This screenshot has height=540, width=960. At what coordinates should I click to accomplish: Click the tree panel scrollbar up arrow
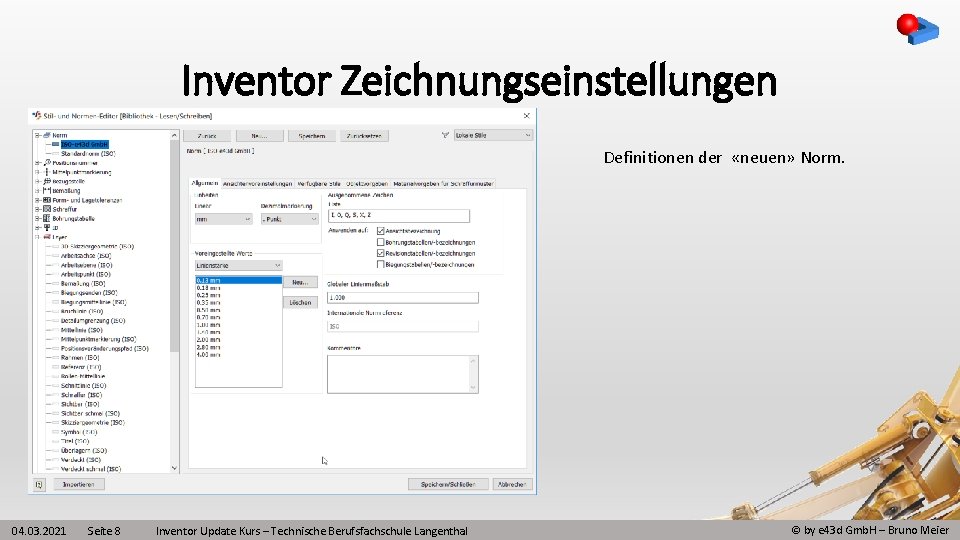(x=174, y=135)
